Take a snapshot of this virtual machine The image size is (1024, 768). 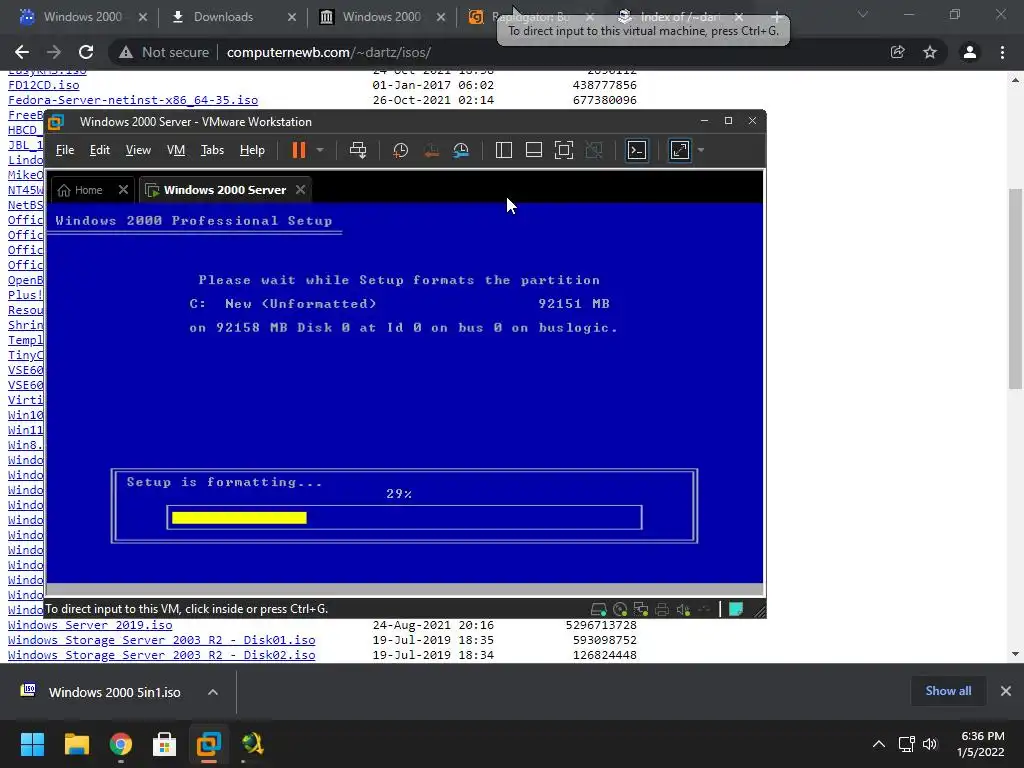tap(400, 150)
